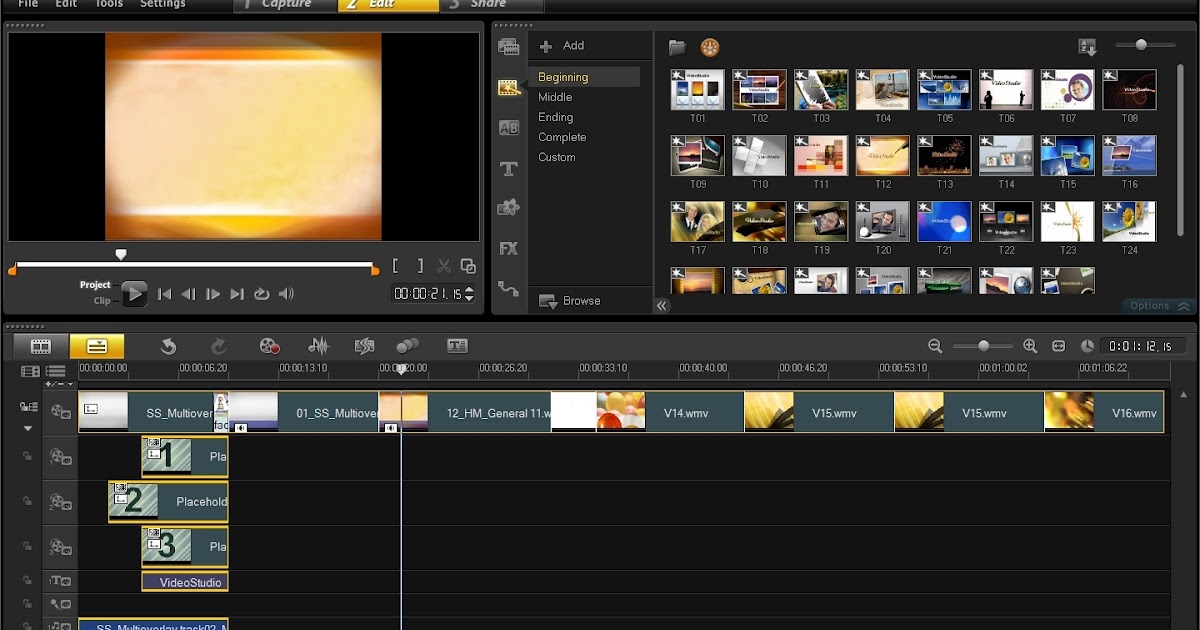Open the Graphic library icon
Viewport: 1200px width, 630px height.
click(x=509, y=208)
